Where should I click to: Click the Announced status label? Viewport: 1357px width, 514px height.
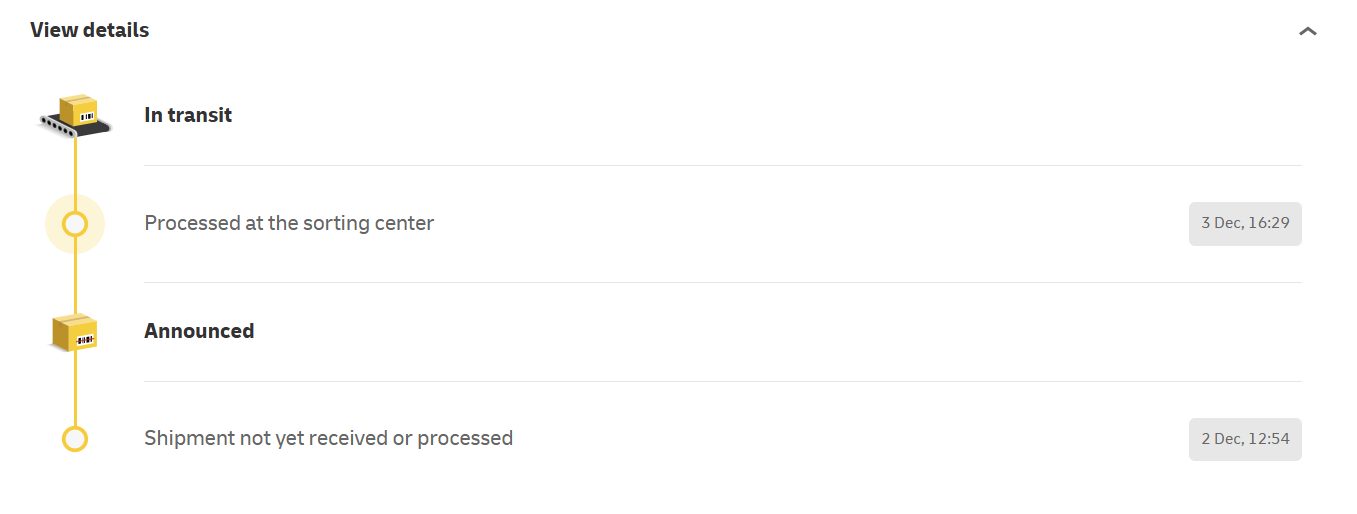tap(199, 331)
